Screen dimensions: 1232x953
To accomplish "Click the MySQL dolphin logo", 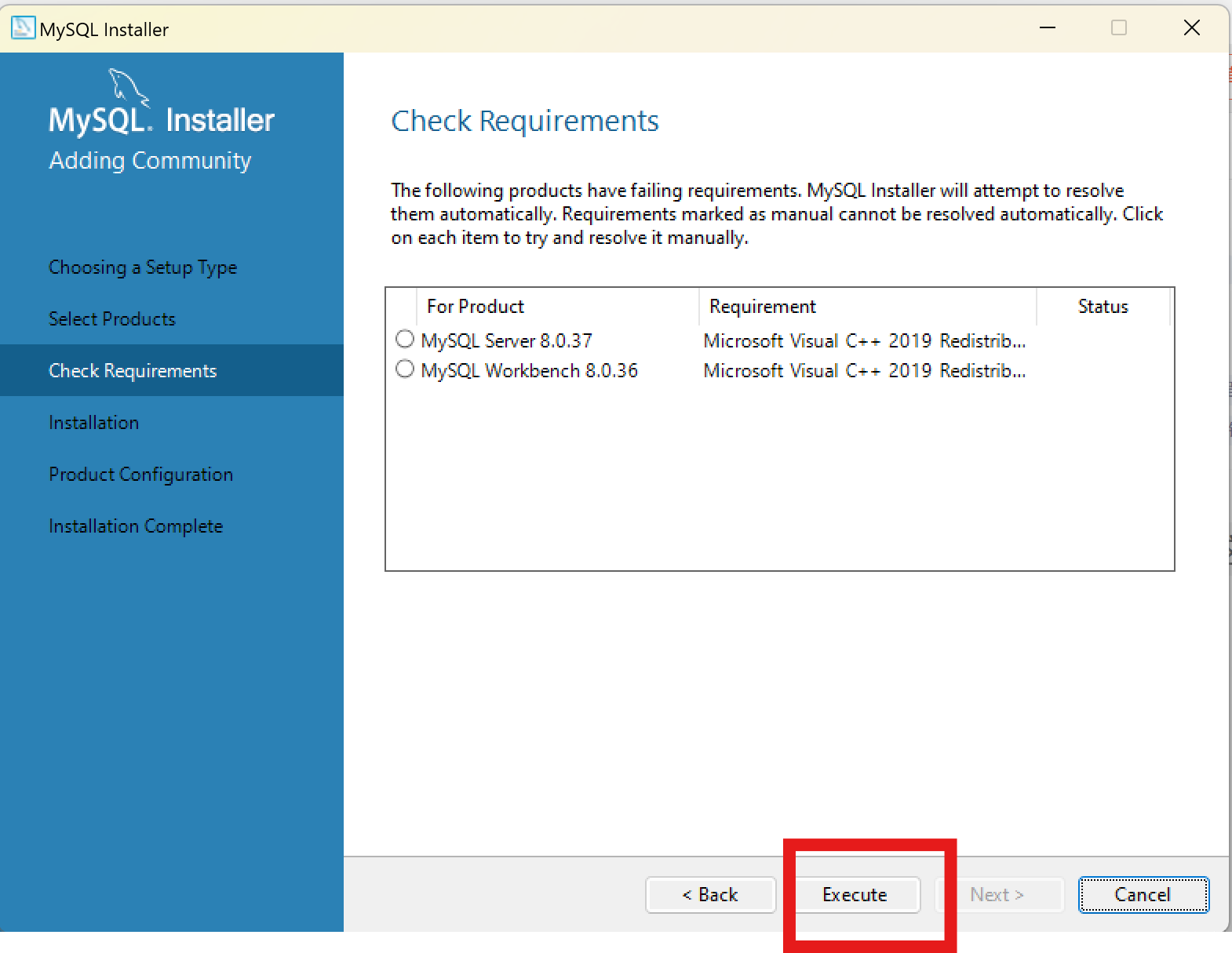I will tap(129, 87).
